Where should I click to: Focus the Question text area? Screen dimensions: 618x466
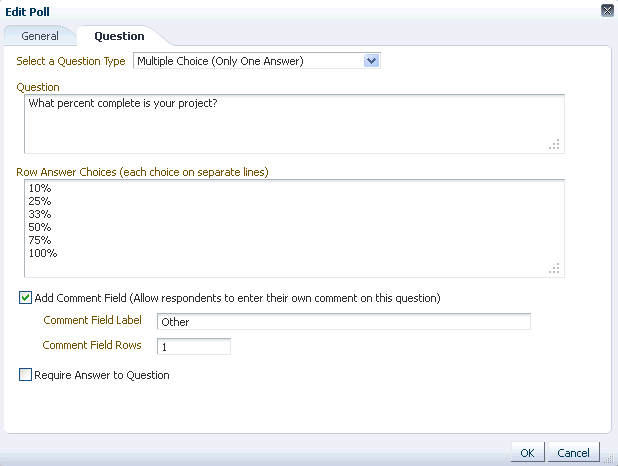click(294, 124)
